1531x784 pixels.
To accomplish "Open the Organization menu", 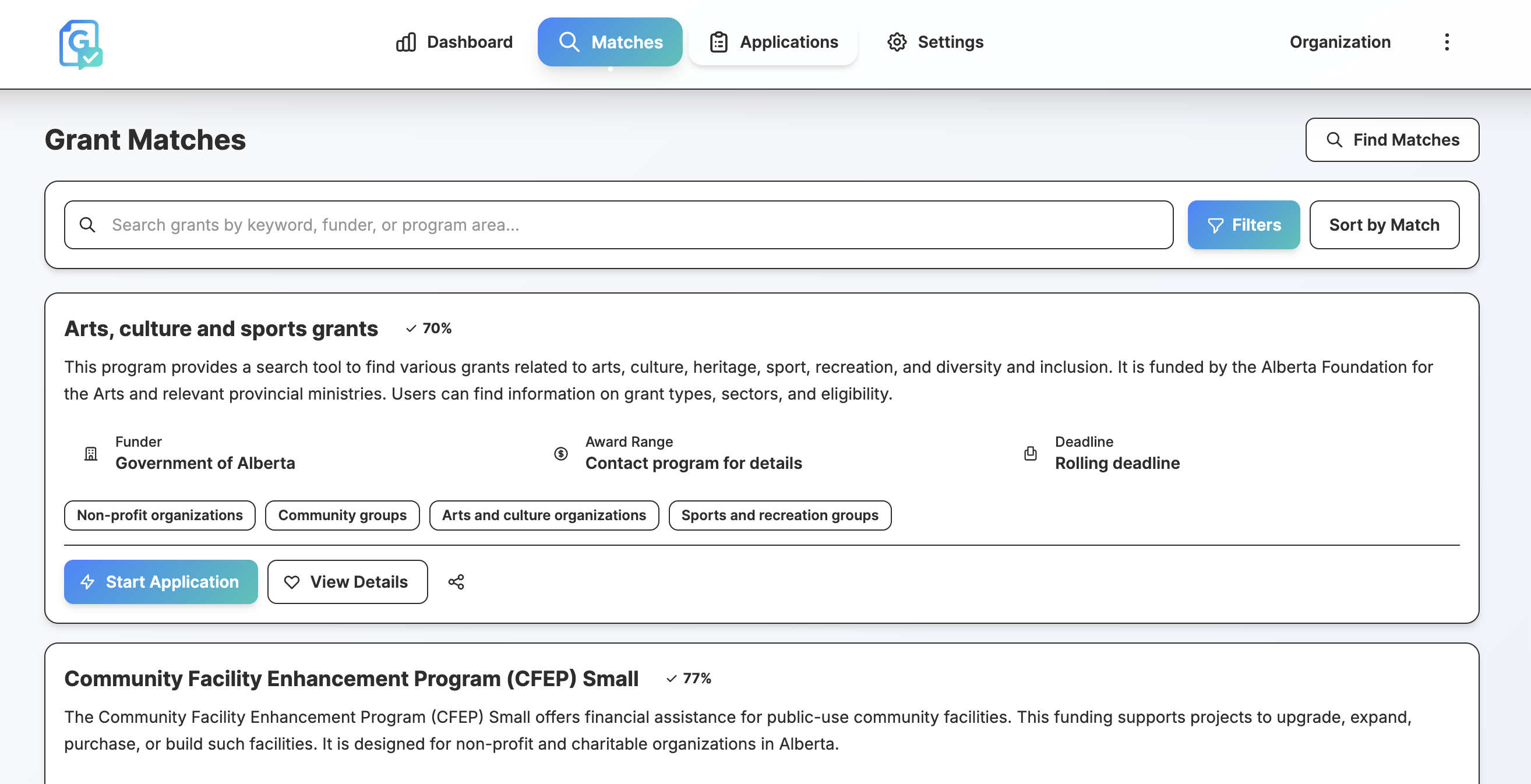I will (x=1340, y=42).
